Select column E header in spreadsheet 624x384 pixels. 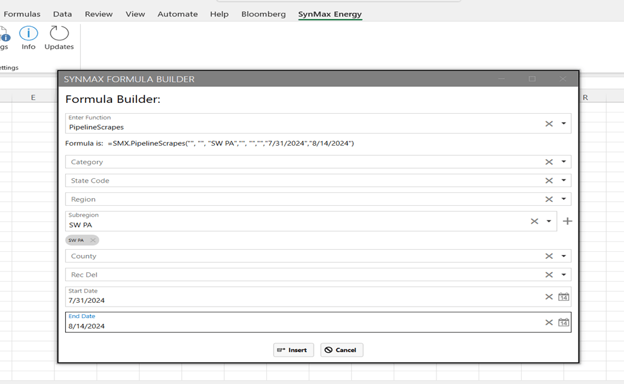[33, 97]
